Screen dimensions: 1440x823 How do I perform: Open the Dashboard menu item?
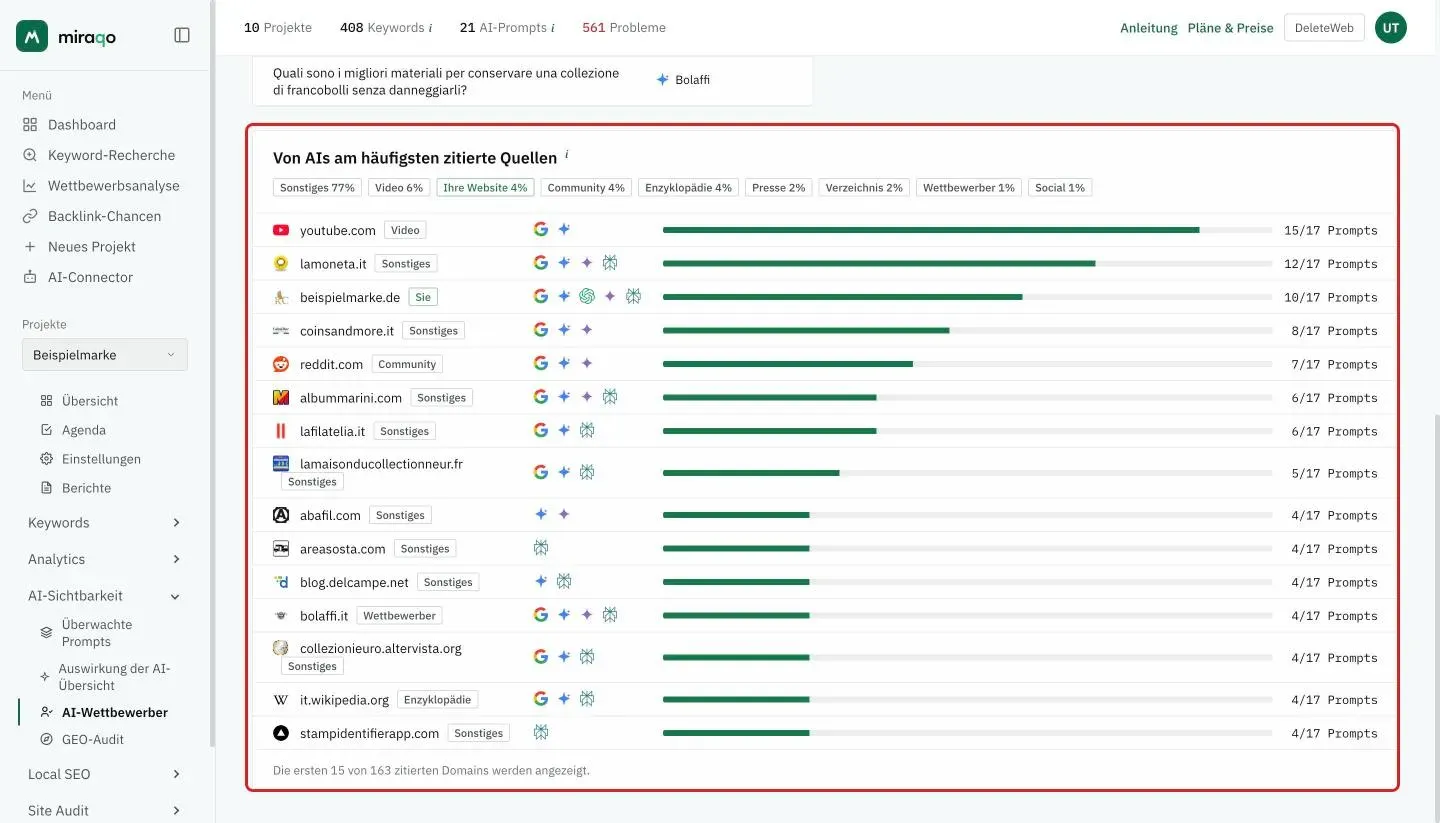pos(82,125)
